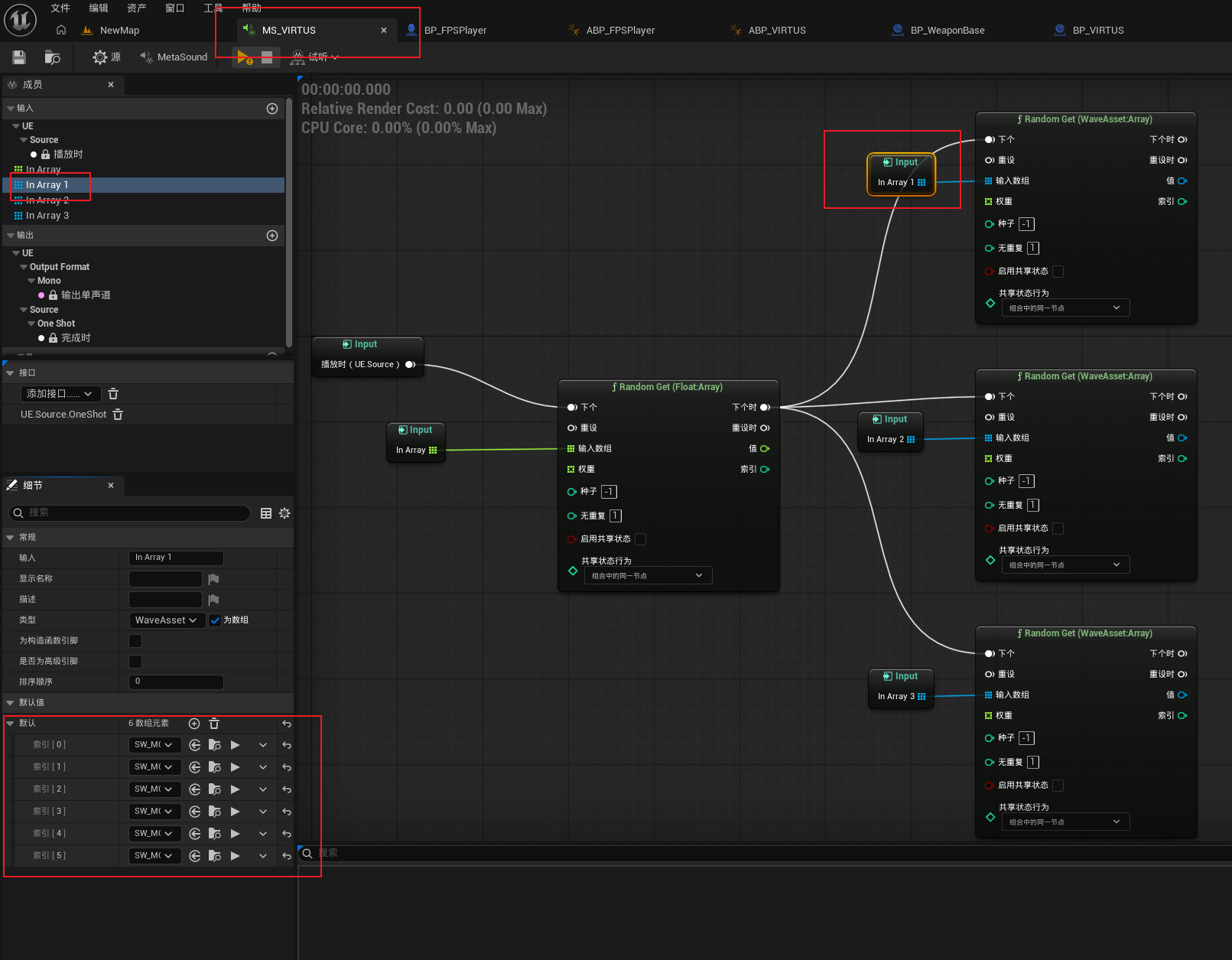Play the MetaSound preview

click(x=244, y=57)
